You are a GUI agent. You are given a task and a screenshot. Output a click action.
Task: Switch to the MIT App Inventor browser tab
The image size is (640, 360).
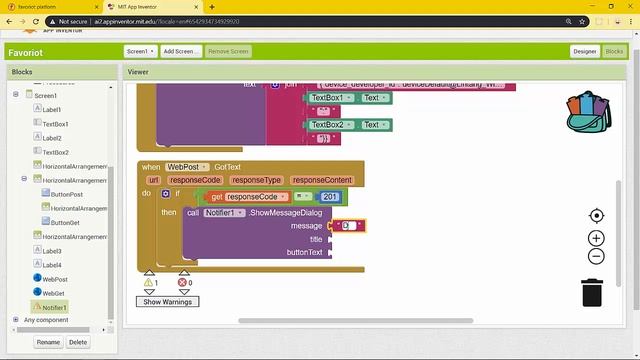152,7
